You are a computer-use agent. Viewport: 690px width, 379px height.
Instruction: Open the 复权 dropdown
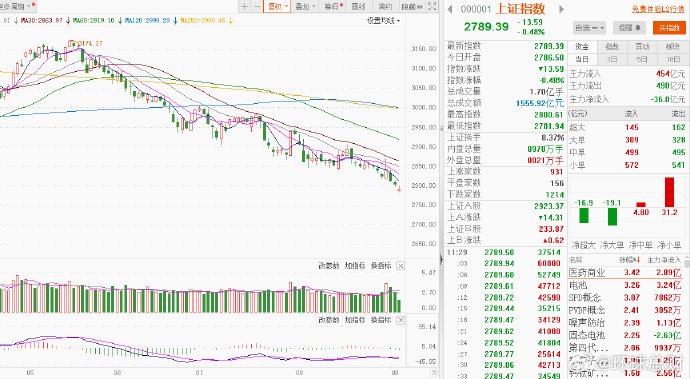[277, 6]
